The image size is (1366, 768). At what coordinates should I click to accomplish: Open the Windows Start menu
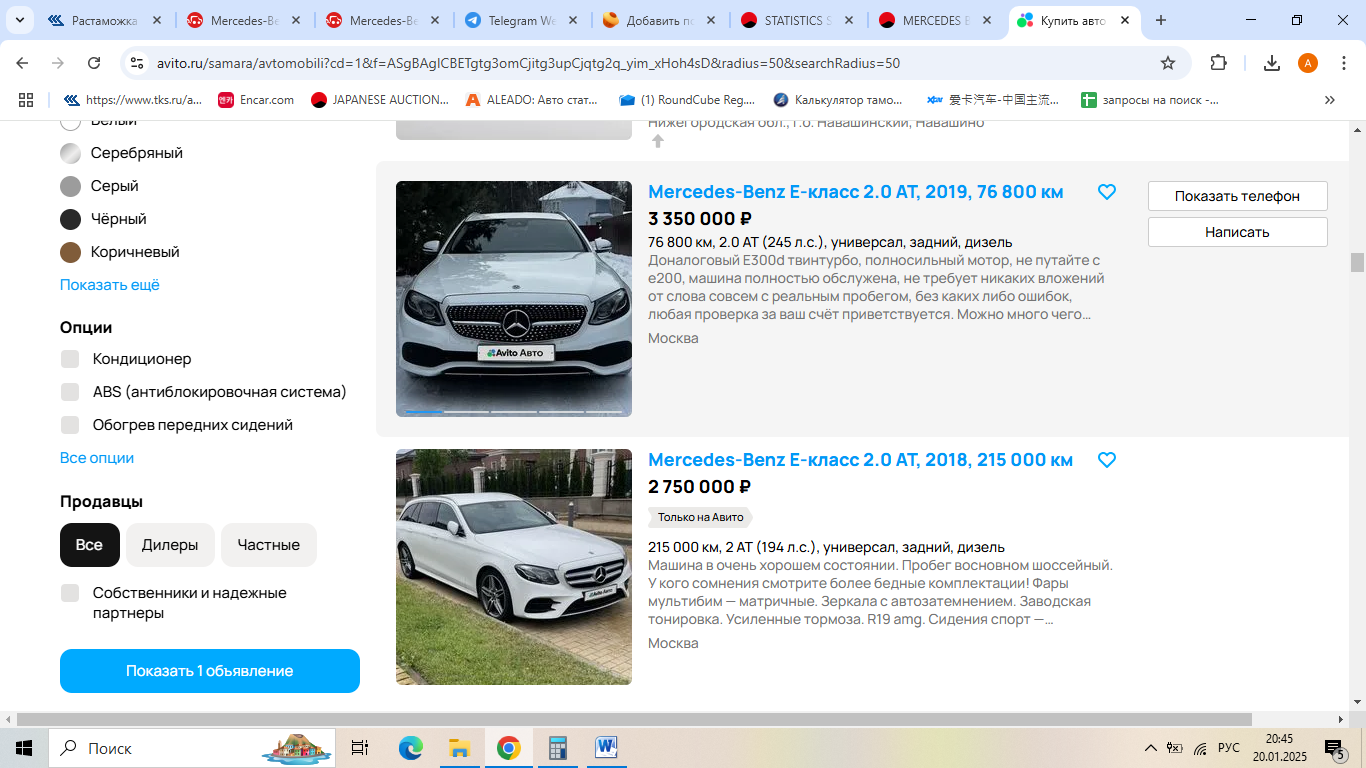coord(24,748)
